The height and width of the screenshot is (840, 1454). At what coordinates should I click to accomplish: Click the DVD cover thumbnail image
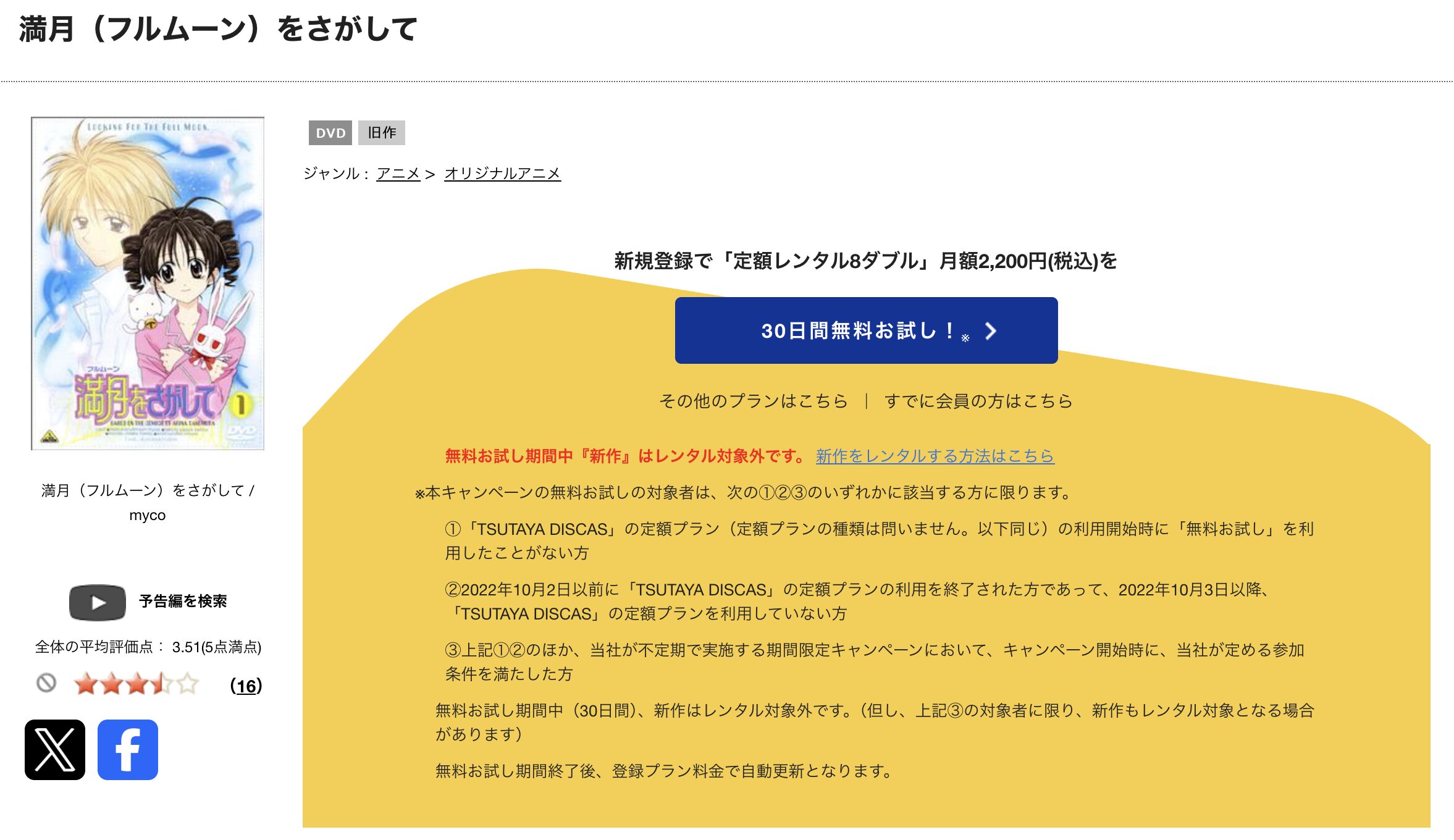[x=148, y=283]
